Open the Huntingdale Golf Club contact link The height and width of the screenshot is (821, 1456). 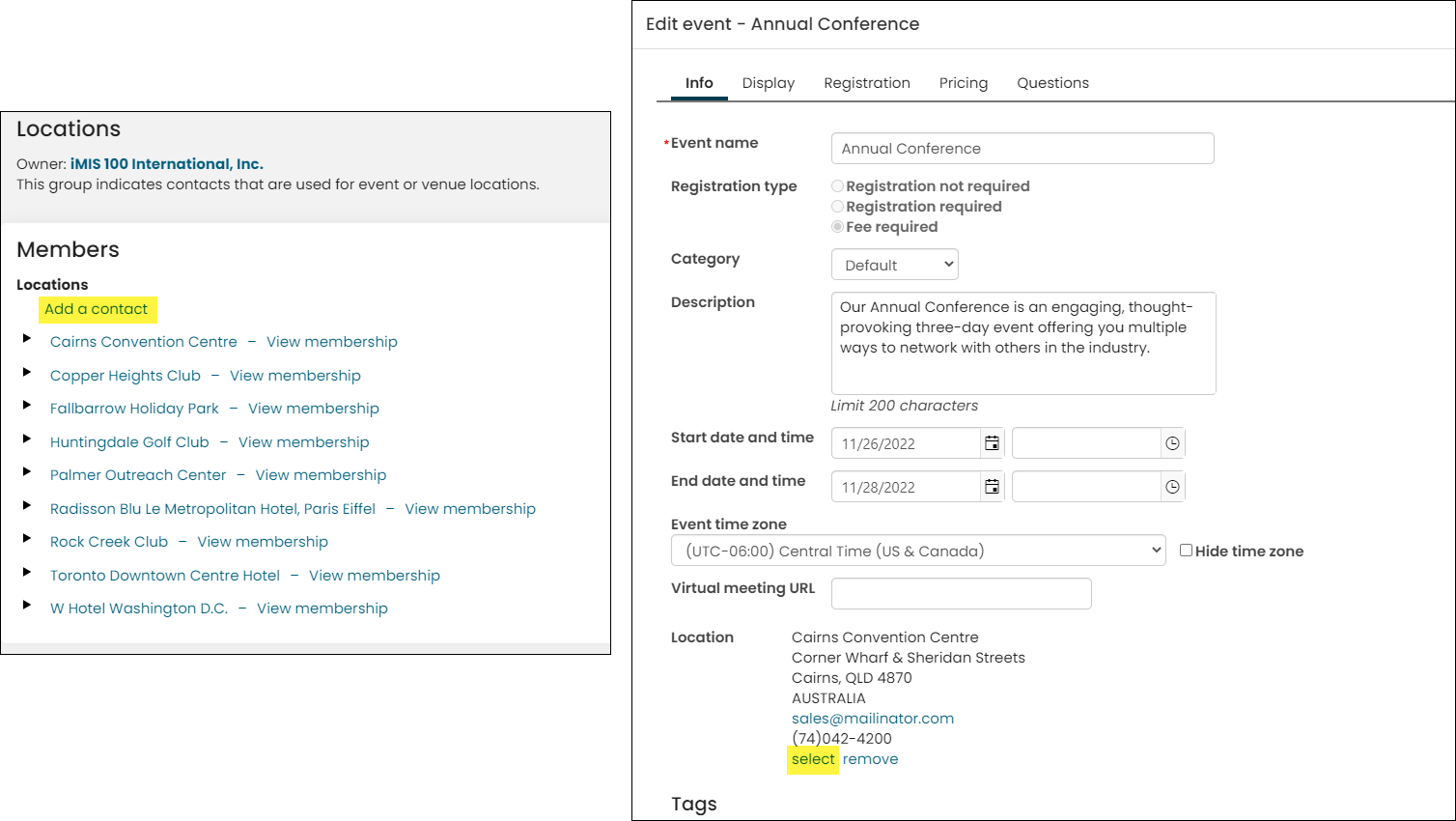coord(129,442)
